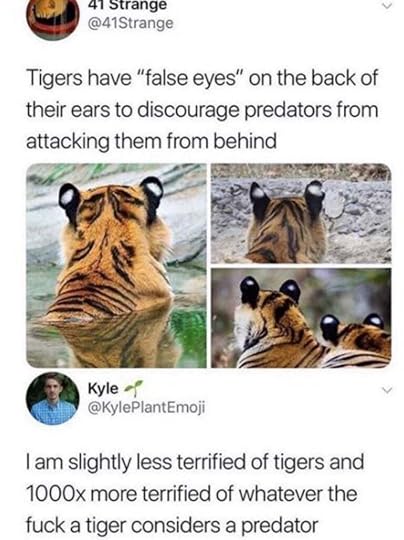Visit the @KylePlantEmoji handle link

(x=146, y=407)
